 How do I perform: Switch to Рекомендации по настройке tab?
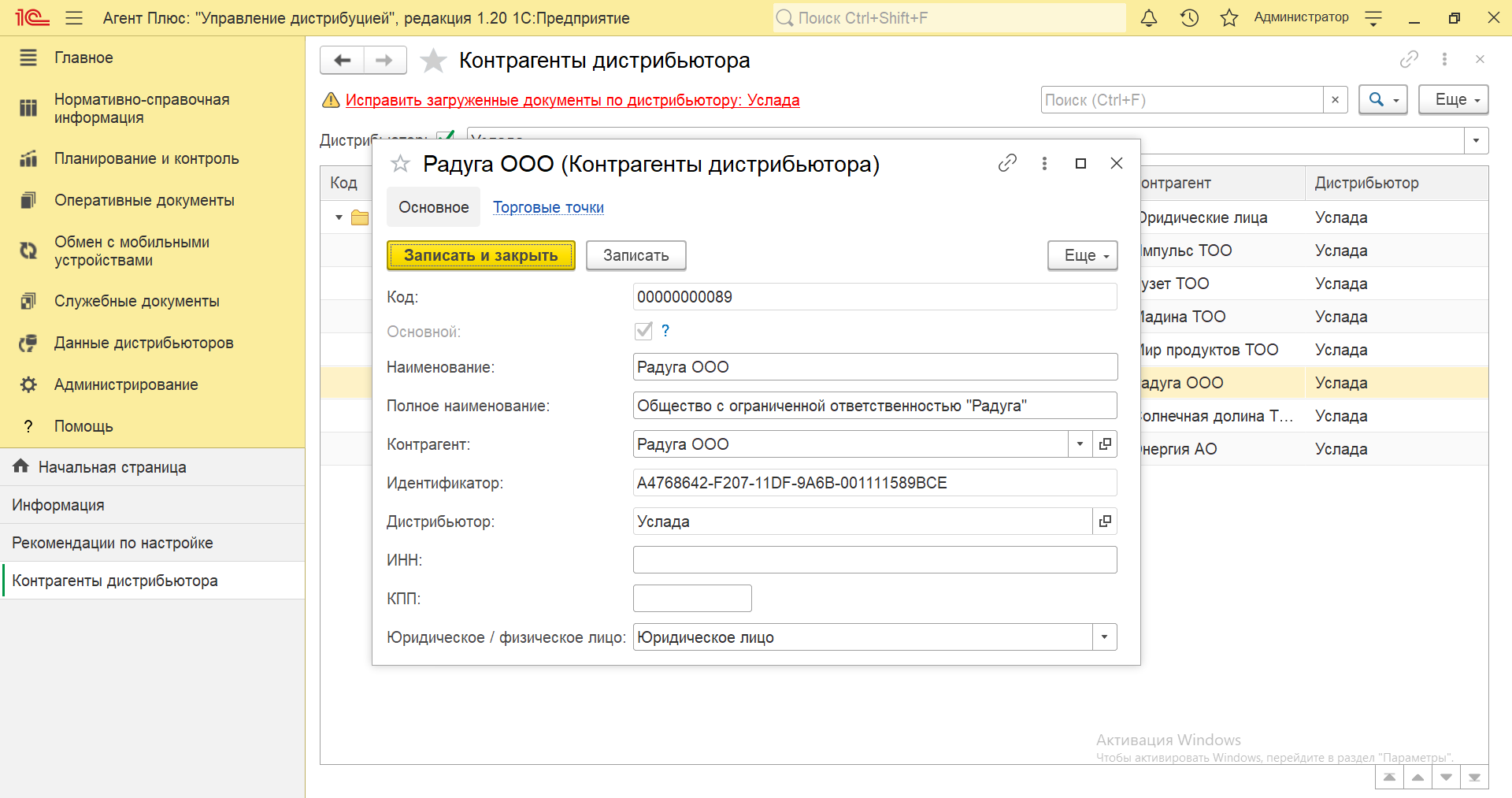tap(152, 543)
